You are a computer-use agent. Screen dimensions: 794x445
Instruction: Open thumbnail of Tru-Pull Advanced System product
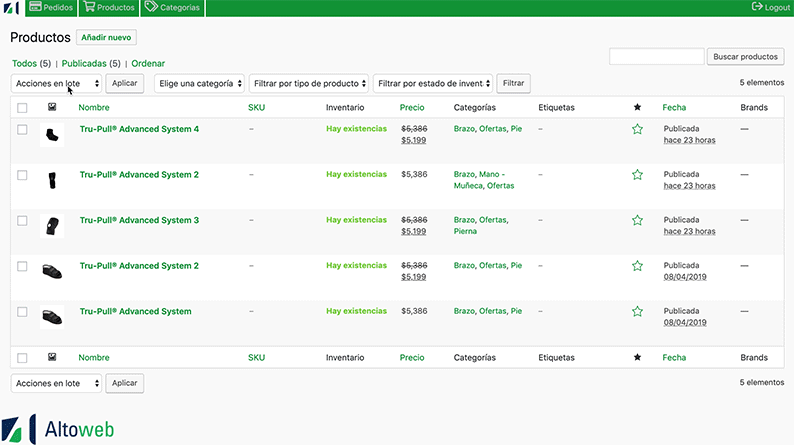(x=52, y=317)
